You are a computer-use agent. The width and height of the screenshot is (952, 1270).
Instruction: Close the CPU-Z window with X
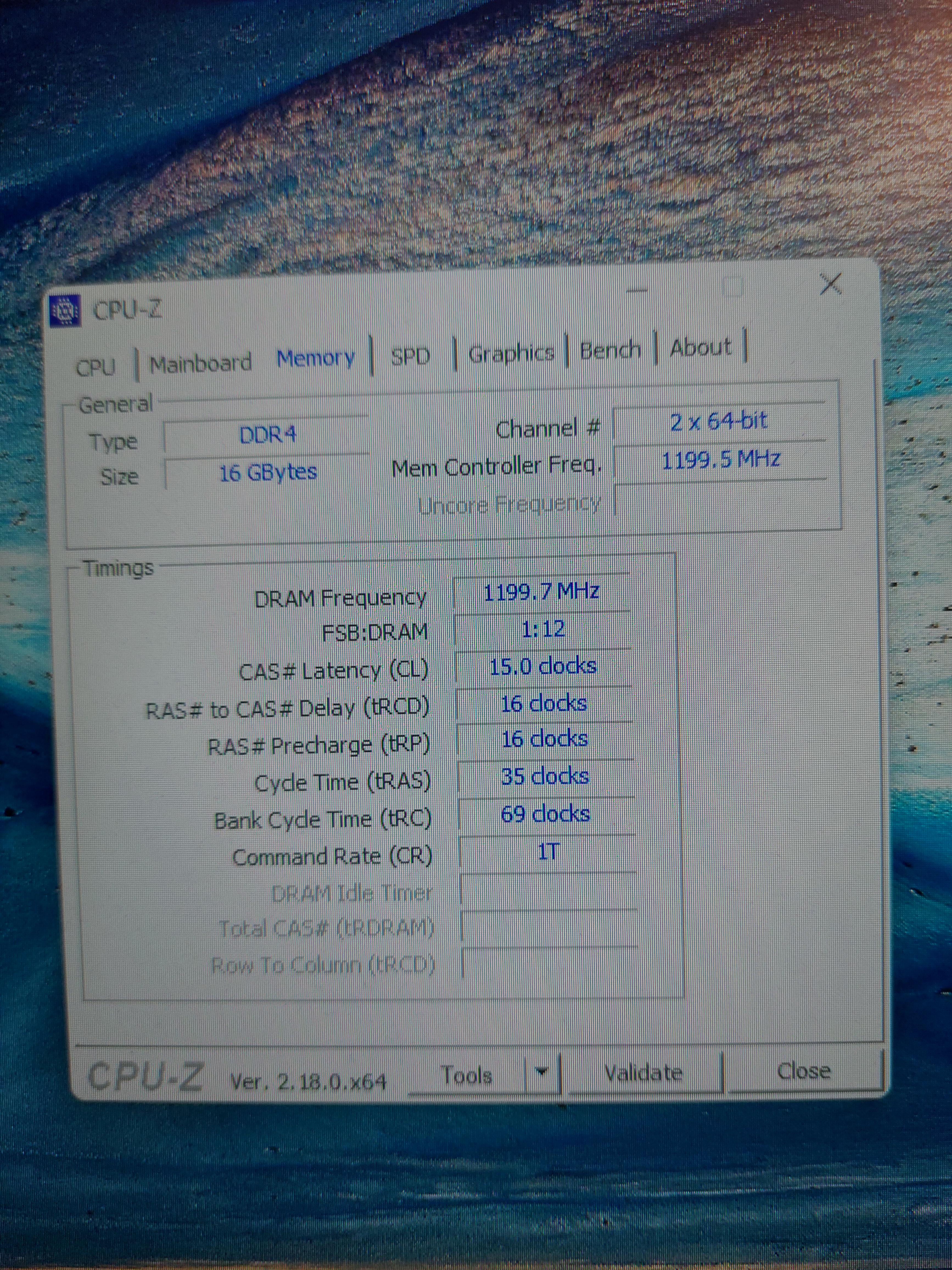(x=830, y=284)
